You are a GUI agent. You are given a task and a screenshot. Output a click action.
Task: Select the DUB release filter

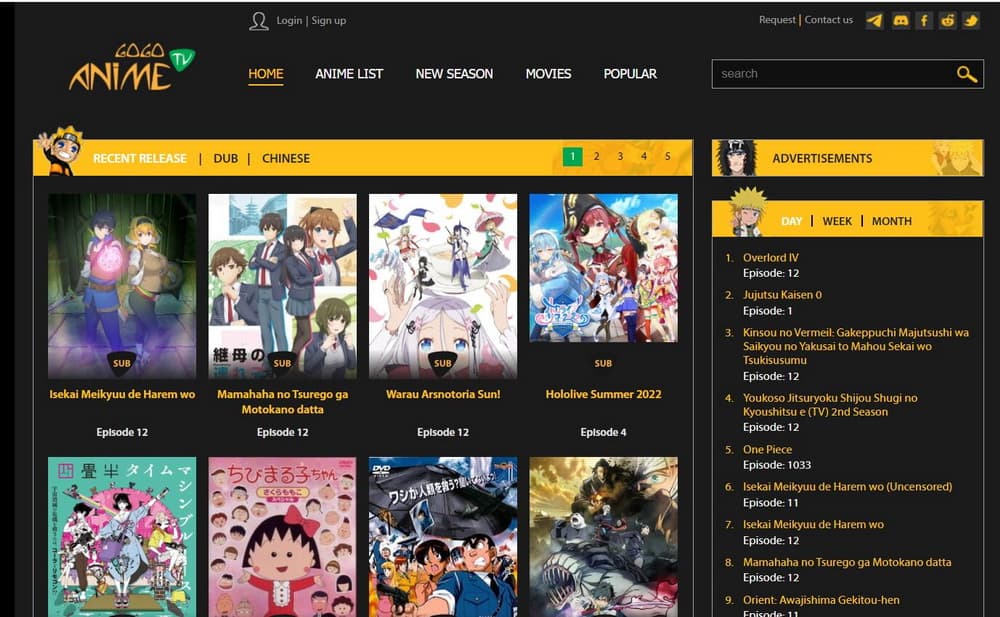coord(225,158)
